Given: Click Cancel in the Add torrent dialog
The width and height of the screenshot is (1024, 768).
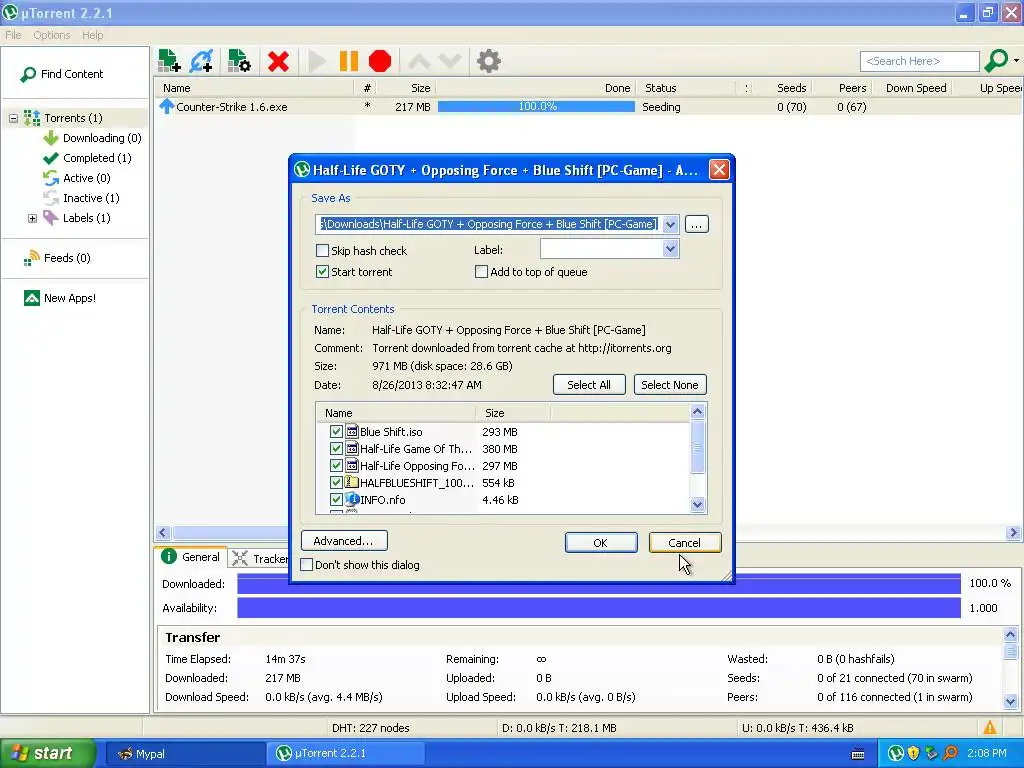Looking at the screenshot, I should [x=685, y=543].
